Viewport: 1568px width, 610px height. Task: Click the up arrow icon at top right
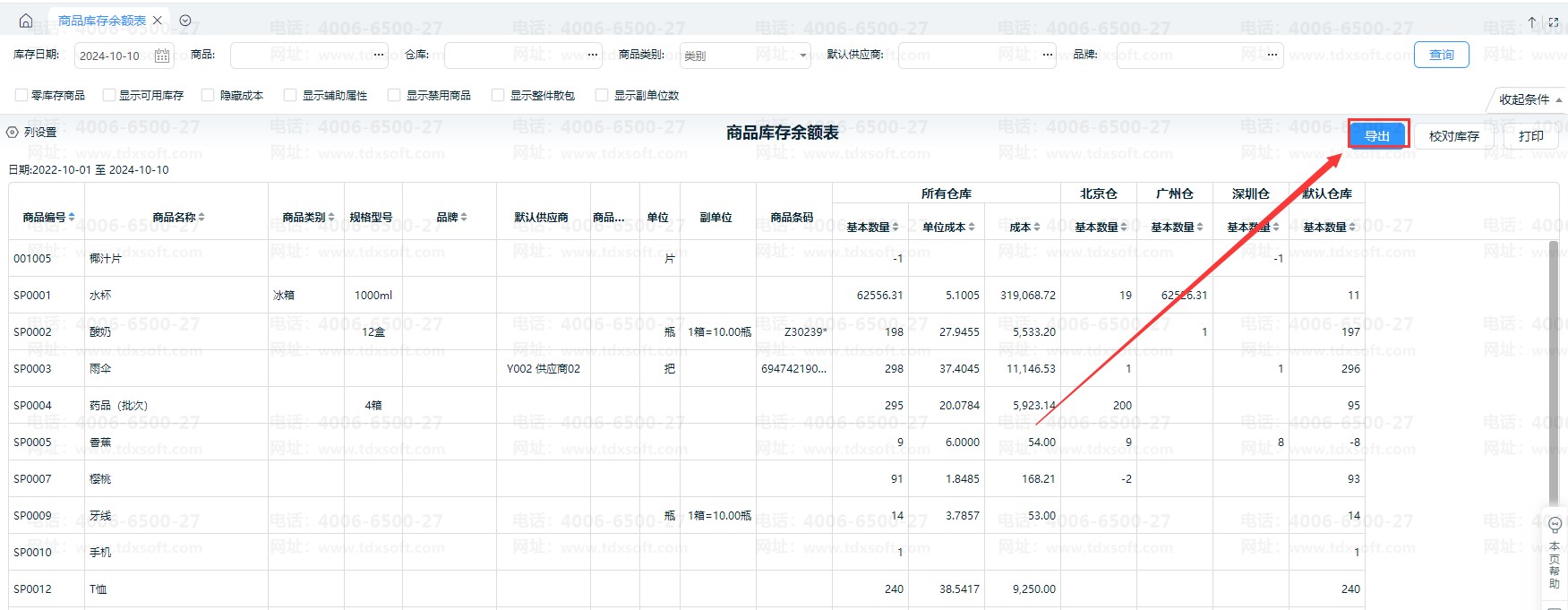click(x=1532, y=21)
